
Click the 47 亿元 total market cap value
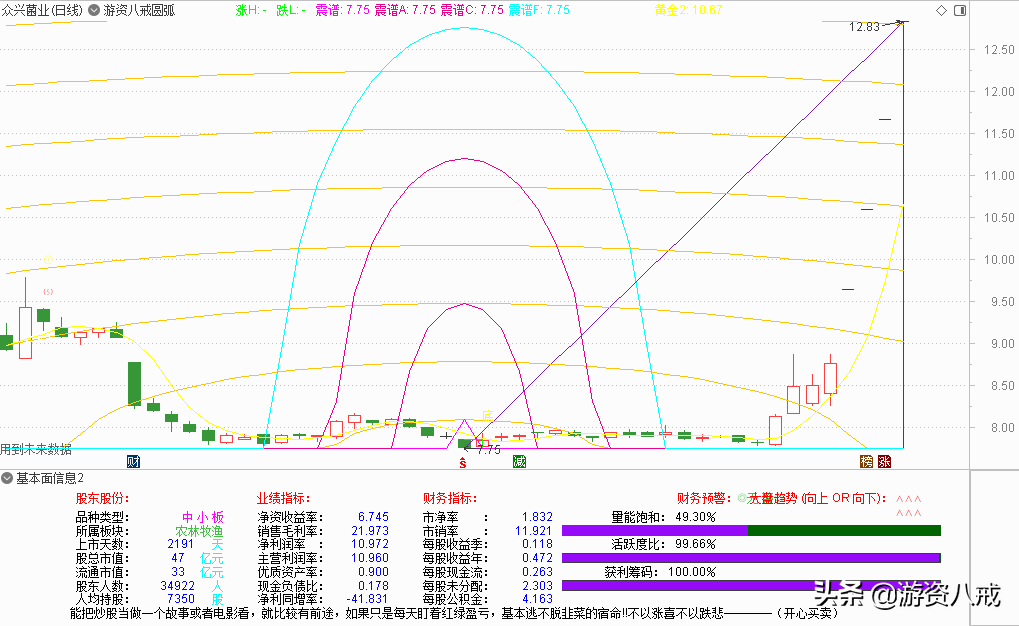198,558
